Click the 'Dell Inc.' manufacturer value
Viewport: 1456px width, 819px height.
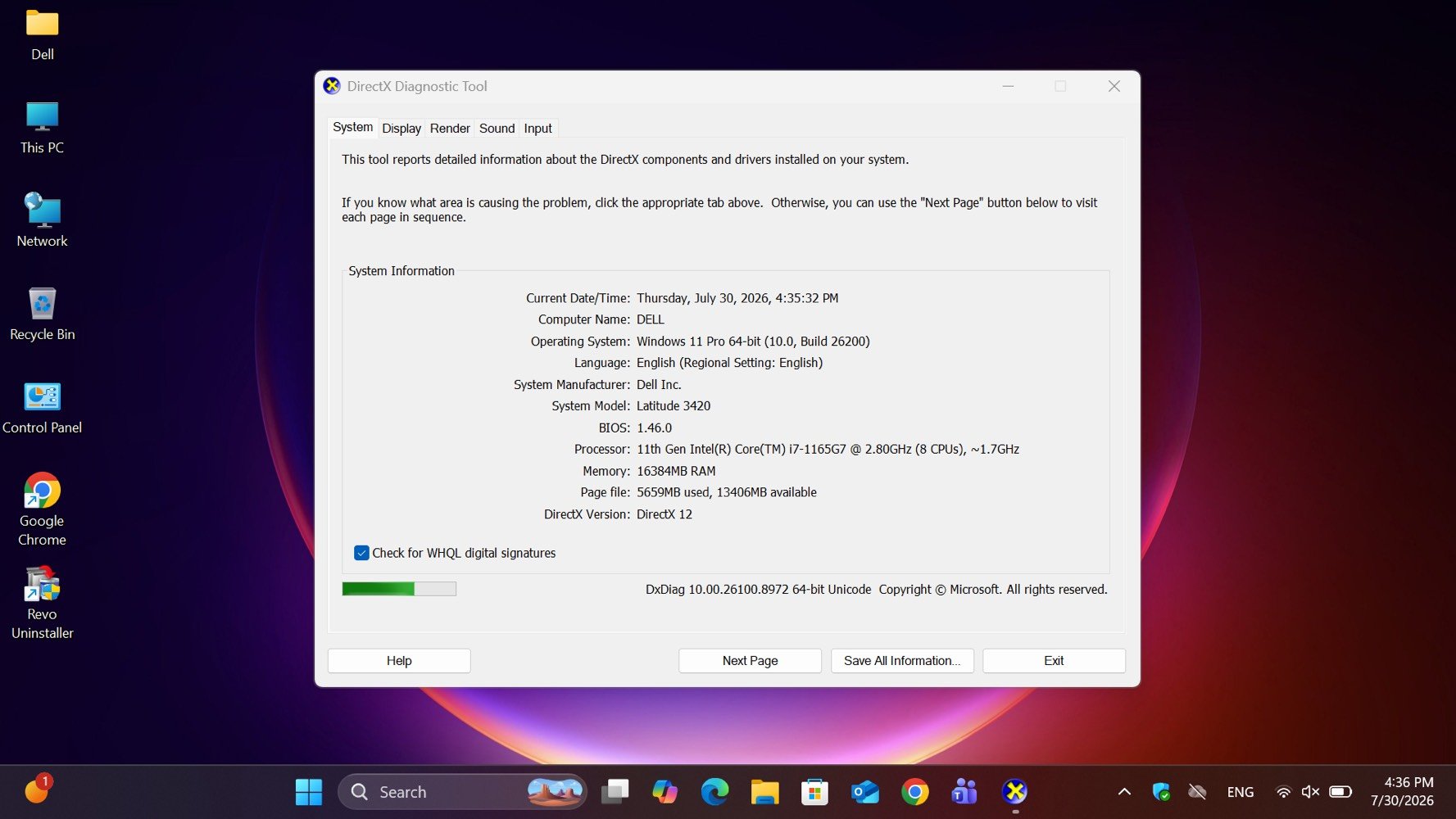659,385
